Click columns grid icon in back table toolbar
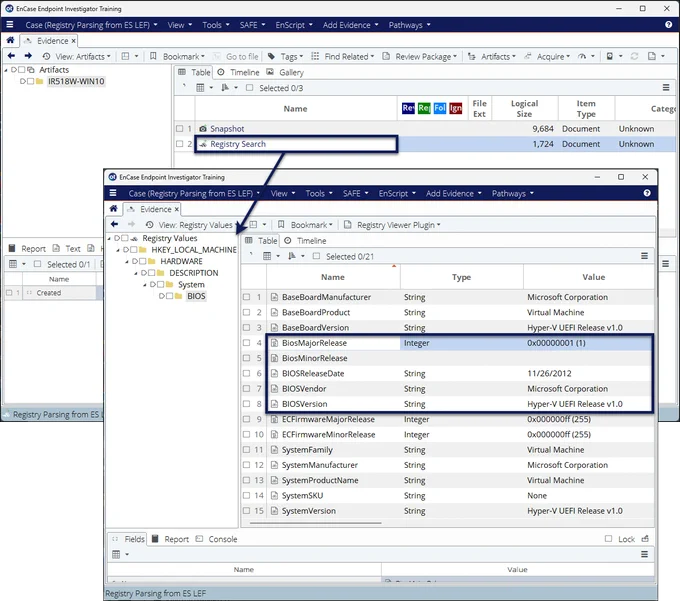The image size is (680, 601). pyautogui.click(x=200, y=88)
